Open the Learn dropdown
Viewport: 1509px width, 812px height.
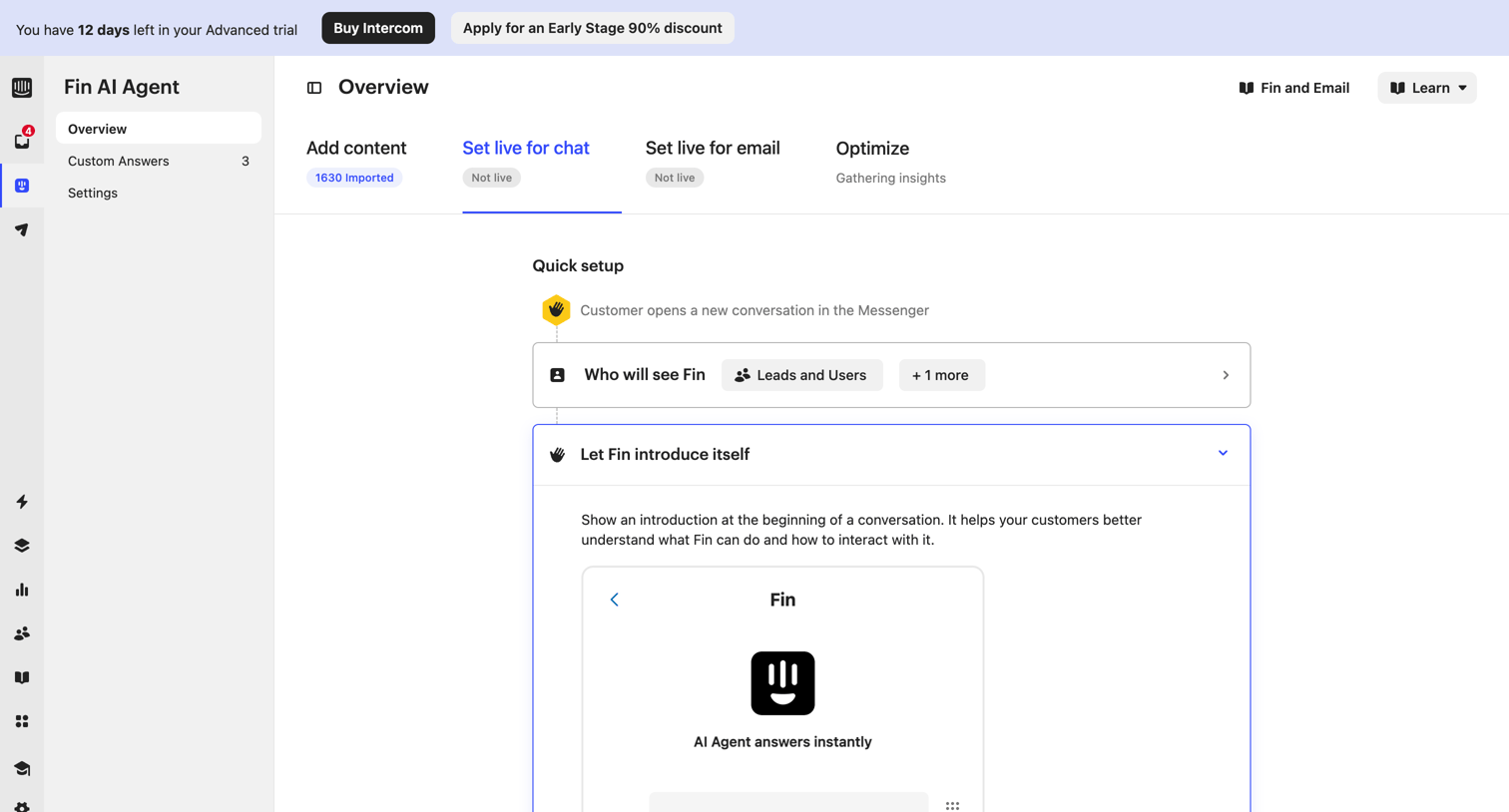pyautogui.click(x=1427, y=88)
